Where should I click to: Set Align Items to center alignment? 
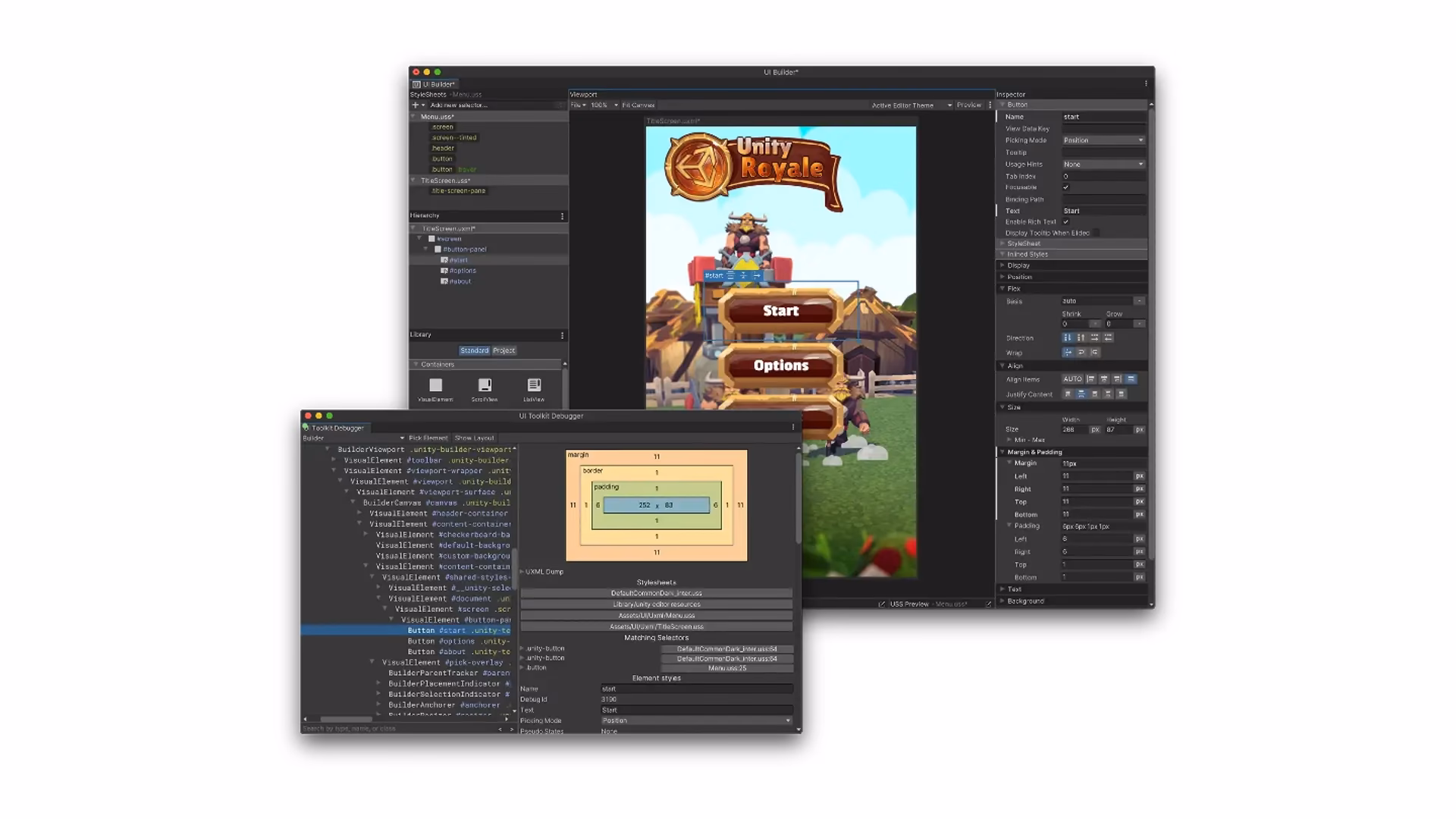[1104, 378]
